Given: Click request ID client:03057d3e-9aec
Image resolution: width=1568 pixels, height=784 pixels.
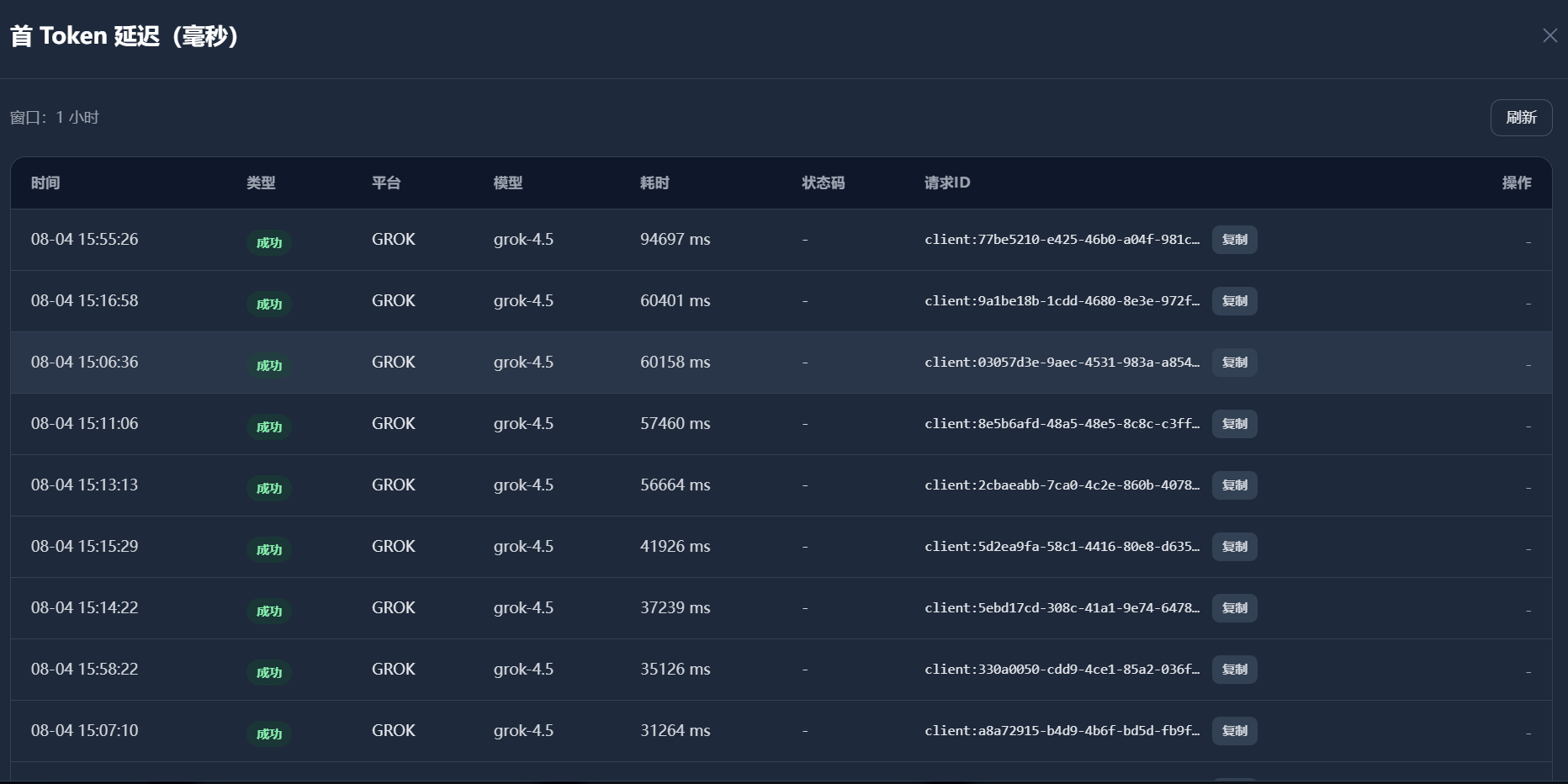Looking at the screenshot, I should pyautogui.click(x=1062, y=363).
